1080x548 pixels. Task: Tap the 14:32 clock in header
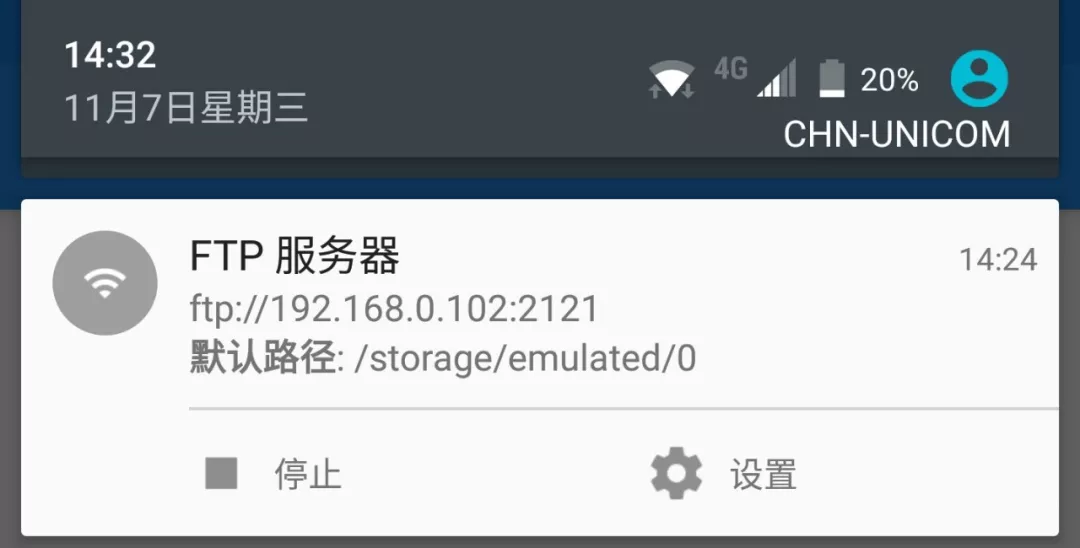[110, 54]
